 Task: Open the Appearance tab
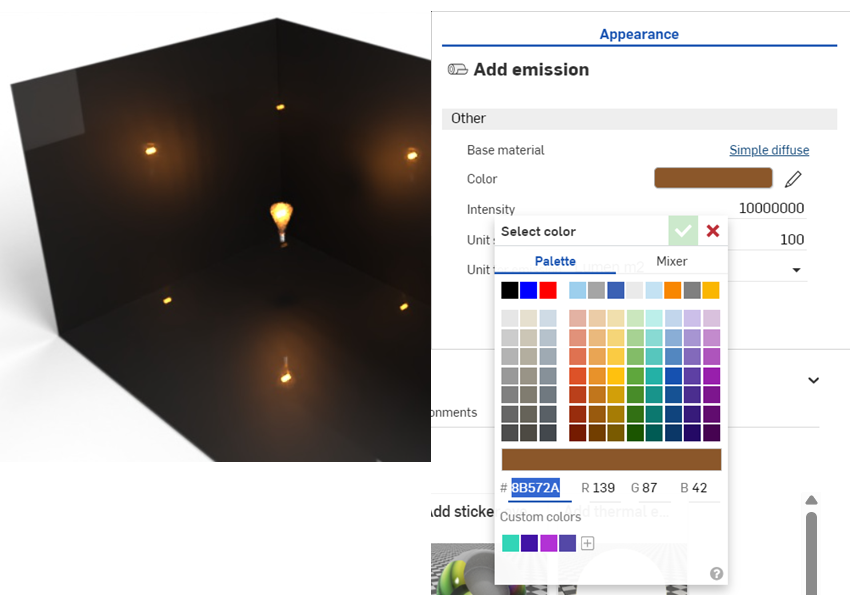coord(639,34)
